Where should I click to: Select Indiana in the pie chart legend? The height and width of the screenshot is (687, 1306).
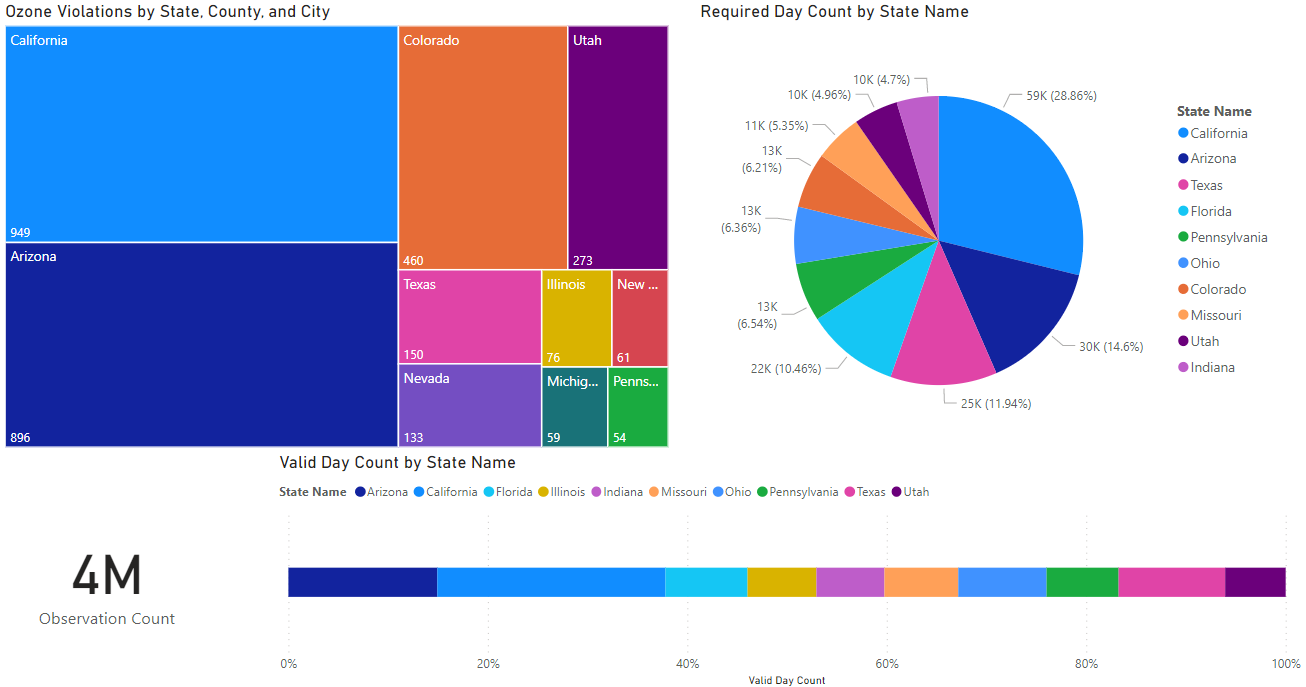(x=1212, y=367)
